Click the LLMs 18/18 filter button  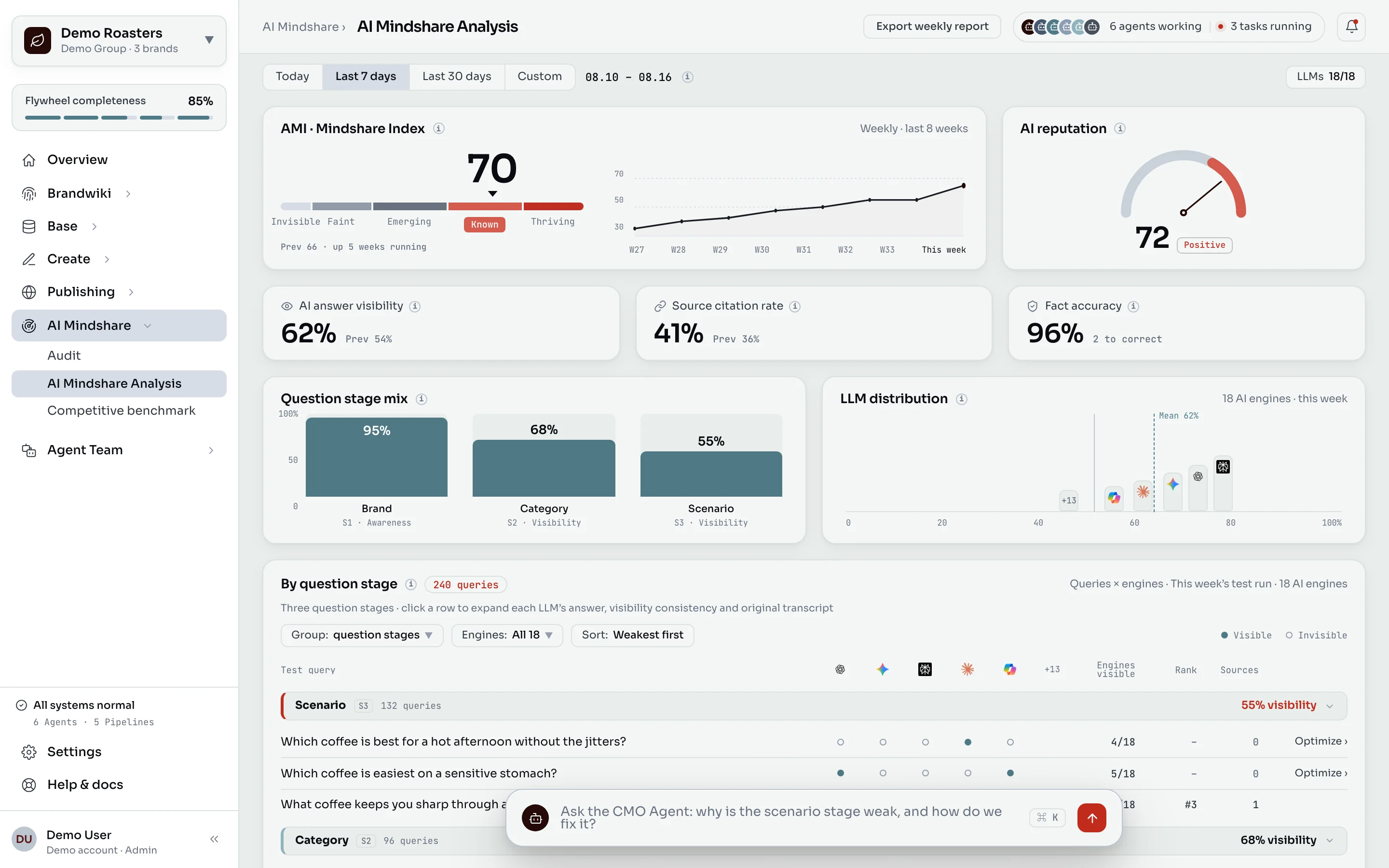[x=1325, y=77]
